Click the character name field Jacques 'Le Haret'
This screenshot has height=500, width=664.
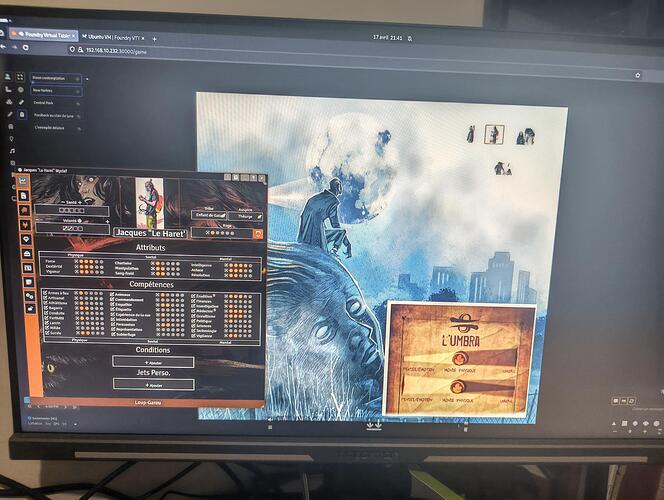coord(150,233)
